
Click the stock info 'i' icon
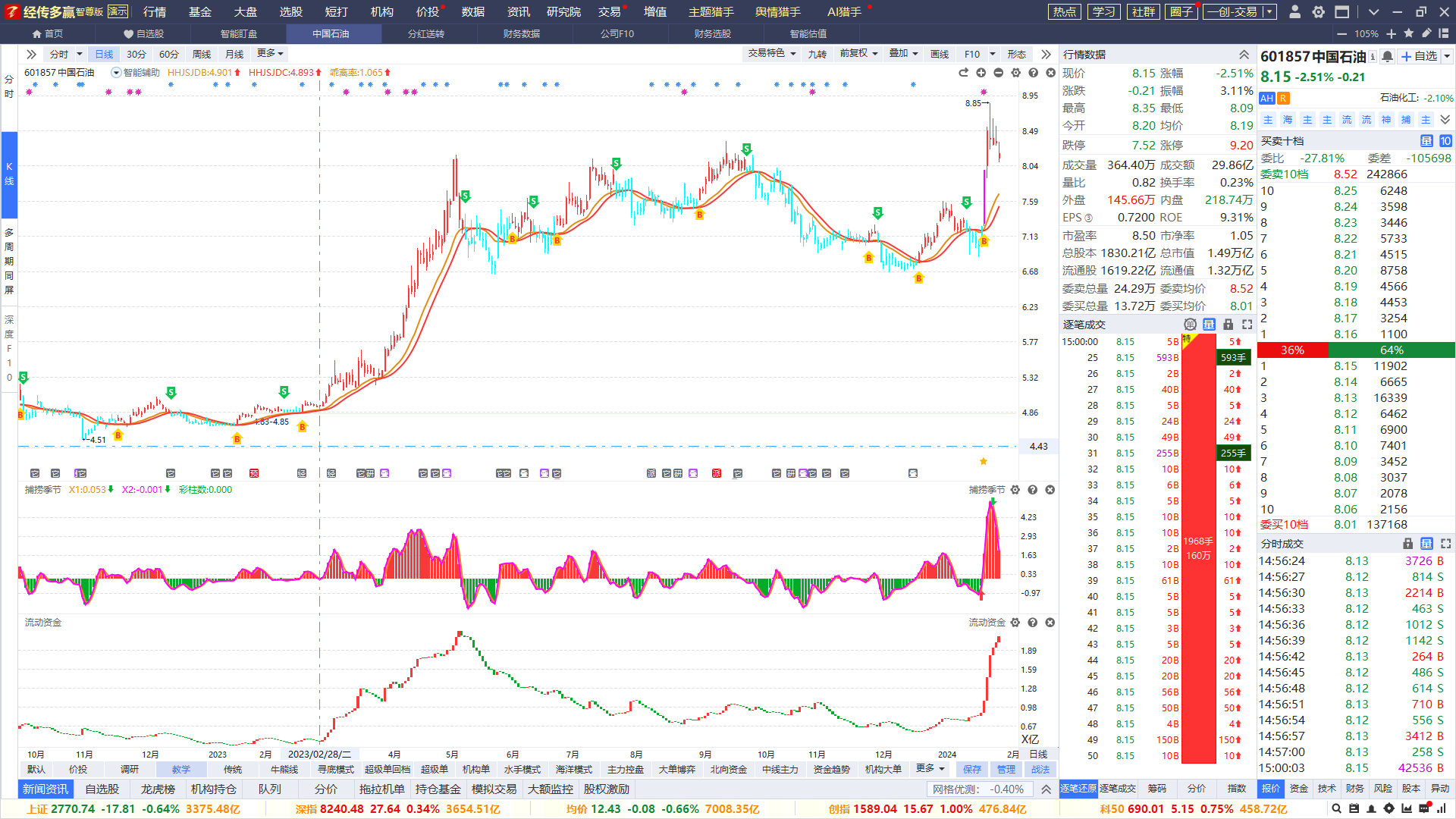(1373, 56)
